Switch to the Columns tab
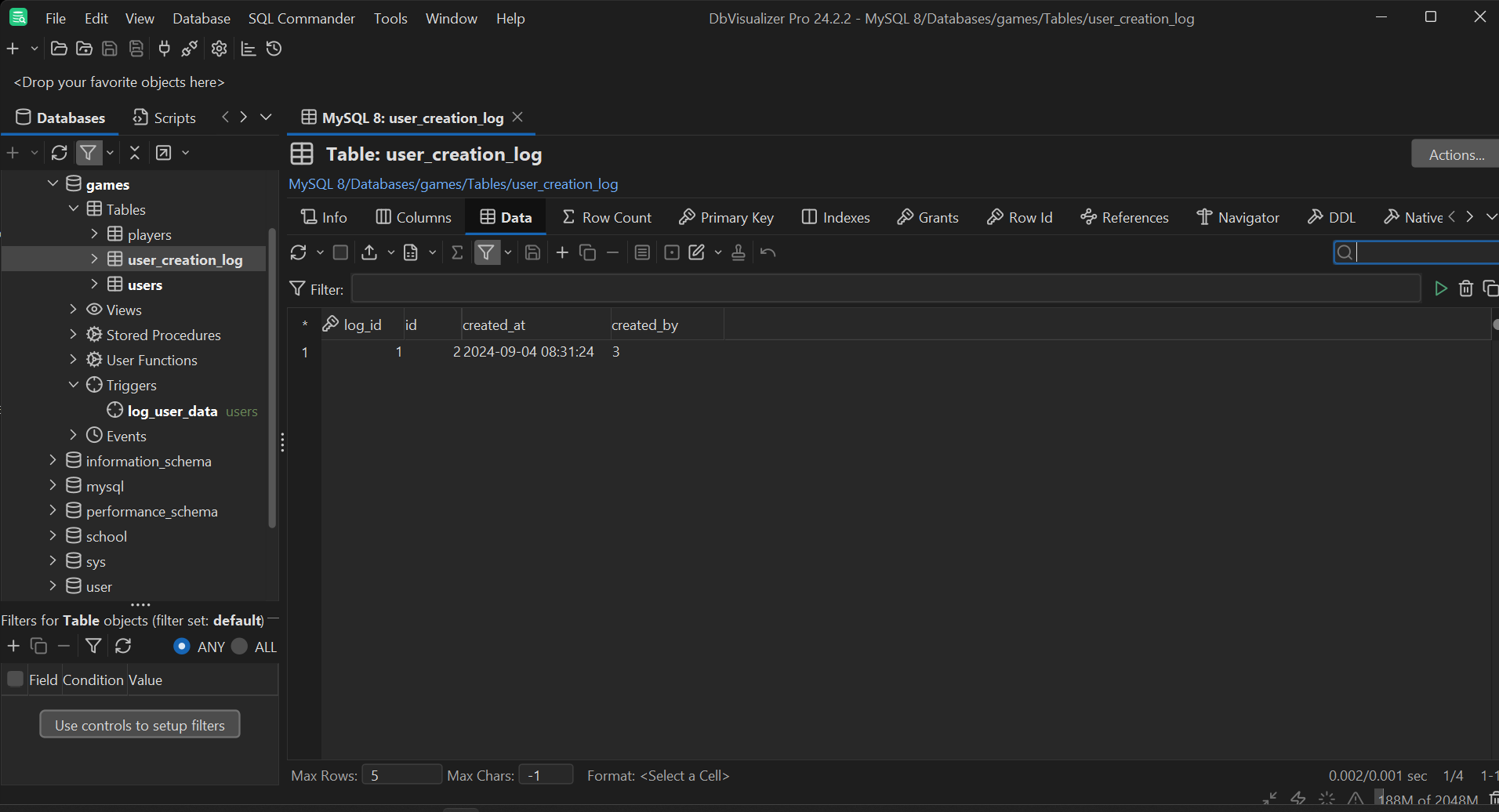The height and width of the screenshot is (812, 1499). pos(413,217)
